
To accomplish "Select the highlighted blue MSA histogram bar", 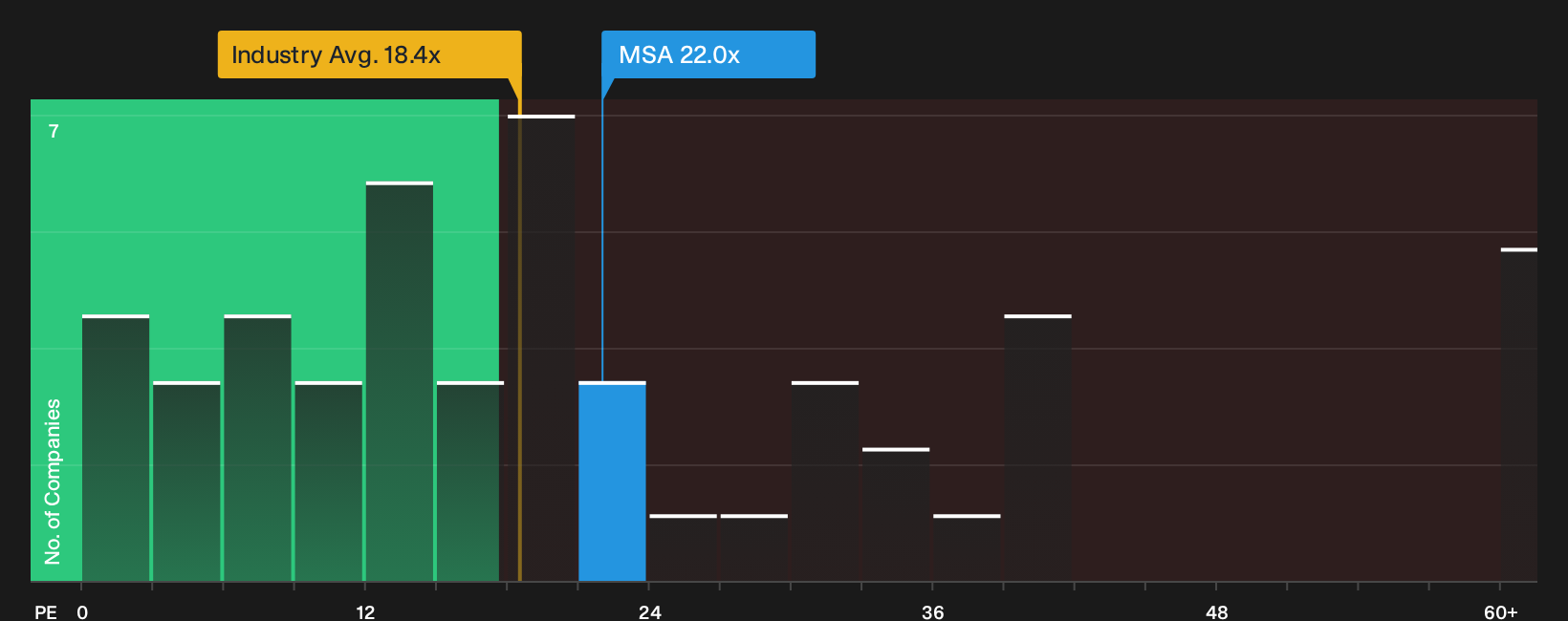I will [612, 482].
